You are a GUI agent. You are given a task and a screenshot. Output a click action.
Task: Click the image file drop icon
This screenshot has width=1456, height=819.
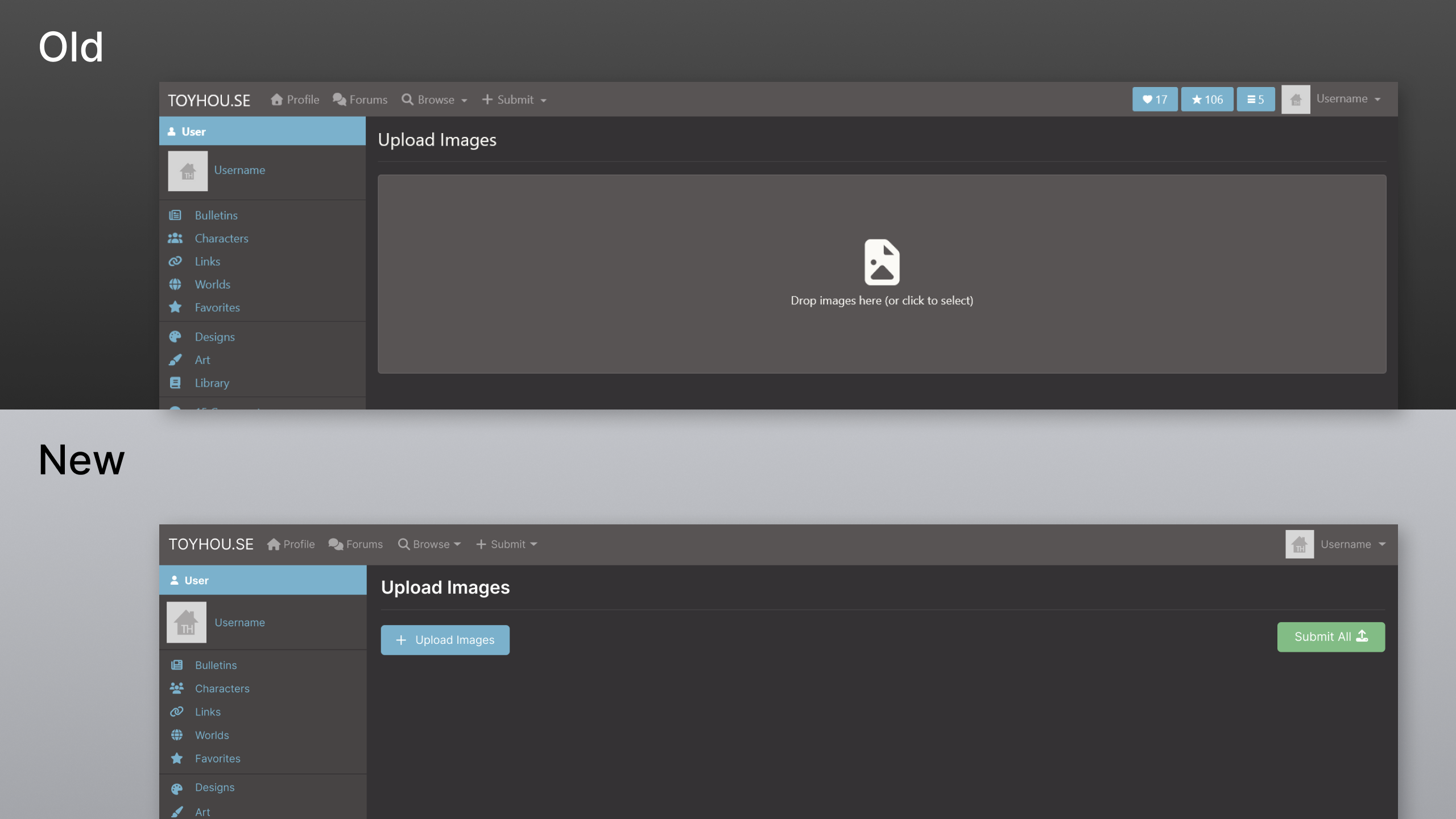coord(882,262)
